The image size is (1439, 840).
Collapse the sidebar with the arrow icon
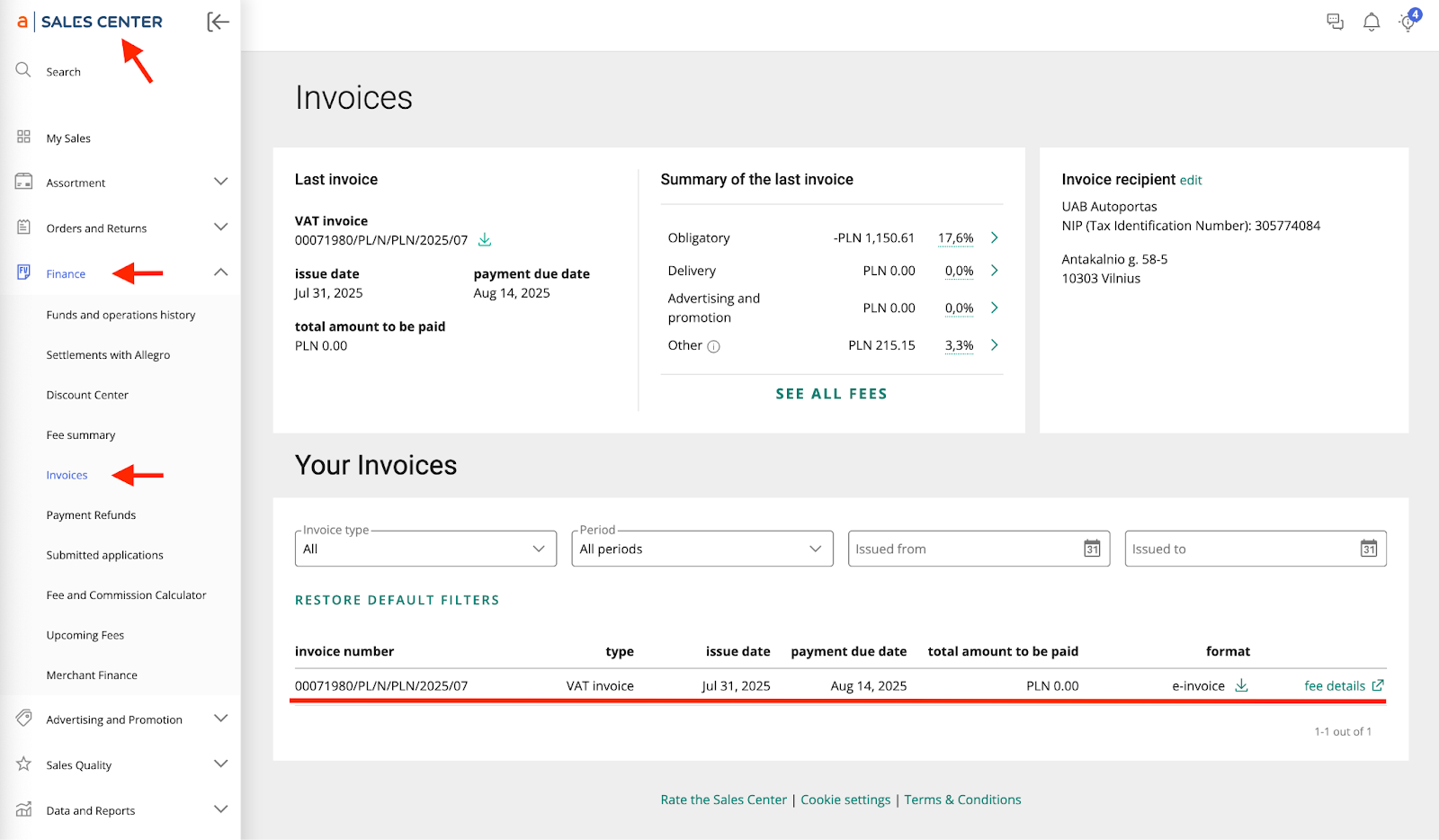click(218, 22)
